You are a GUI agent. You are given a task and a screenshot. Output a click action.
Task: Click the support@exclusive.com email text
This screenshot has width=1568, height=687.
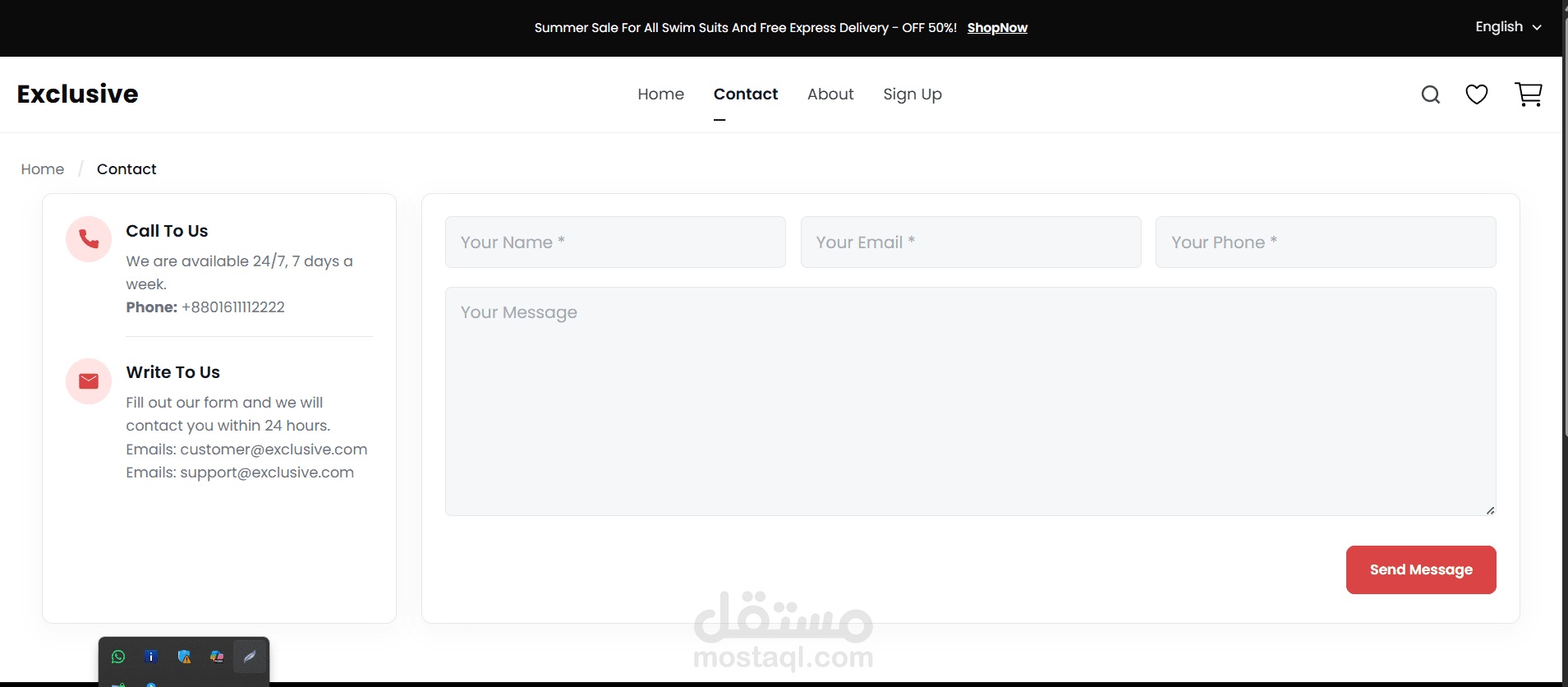point(267,473)
